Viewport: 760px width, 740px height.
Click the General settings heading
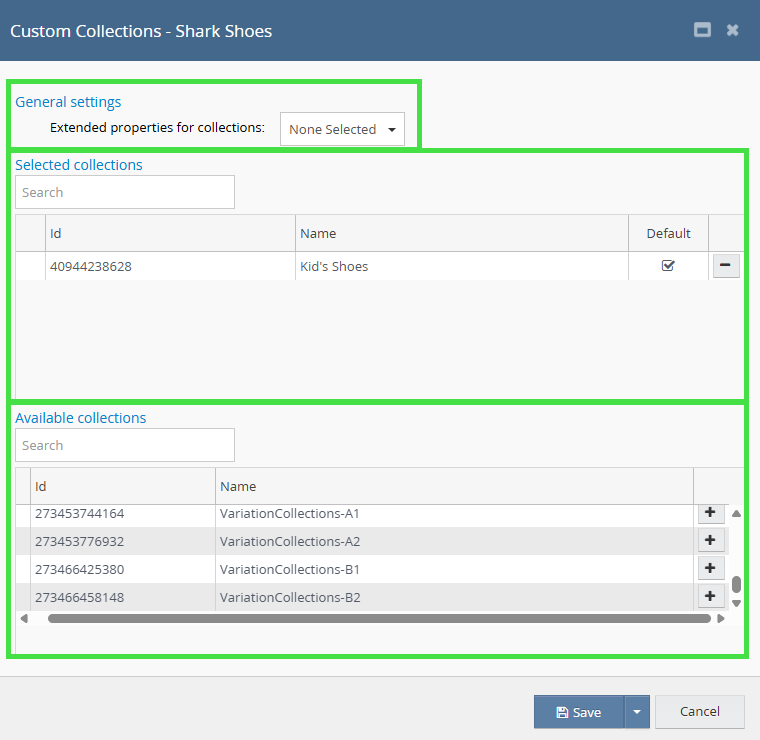coord(68,102)
